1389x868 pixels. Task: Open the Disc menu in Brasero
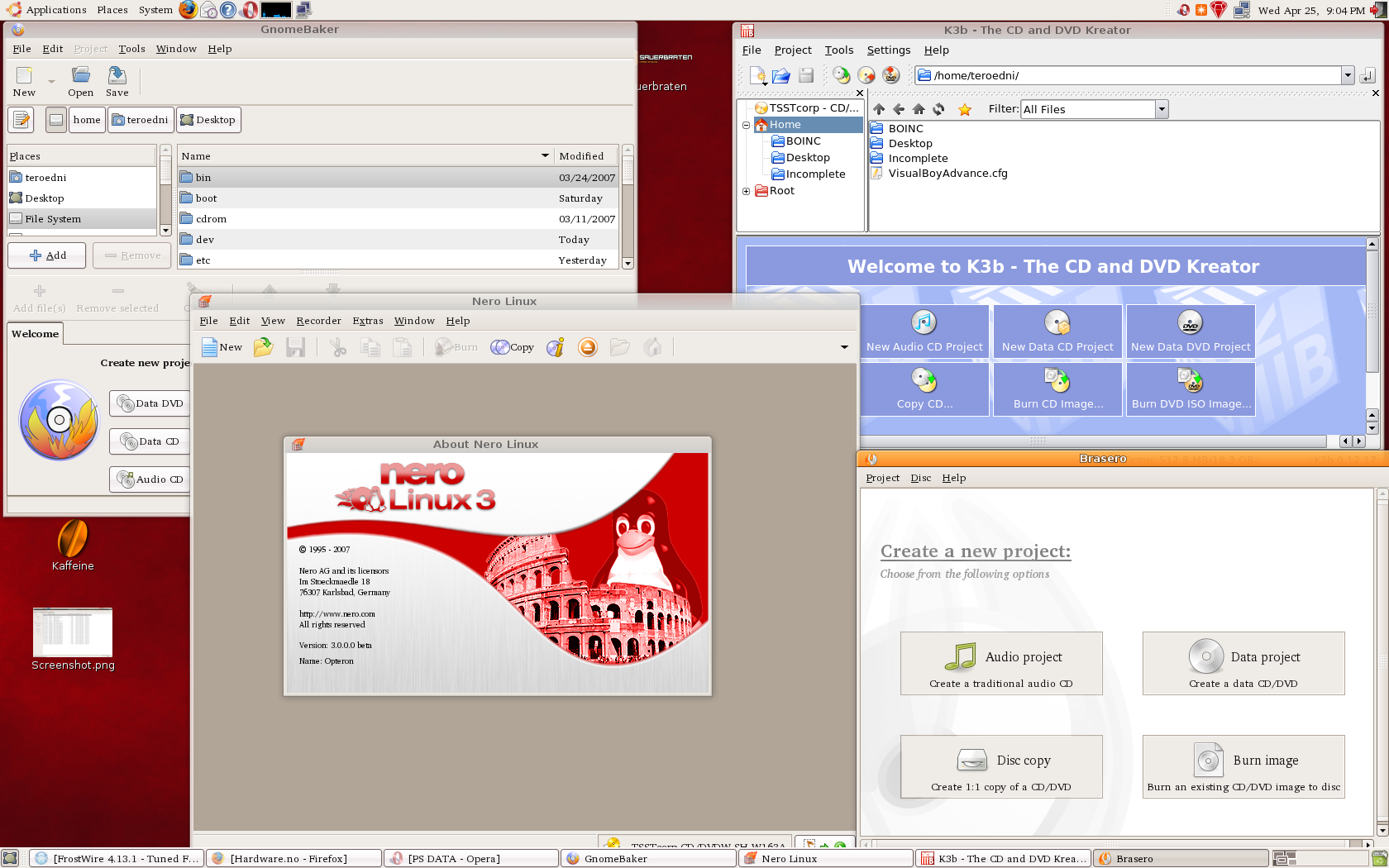[920, 478]
